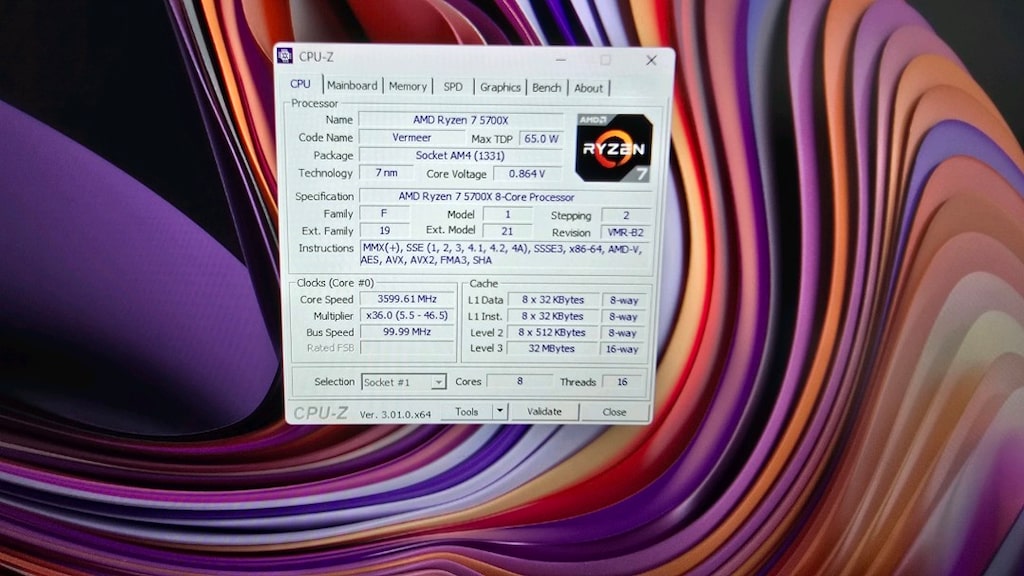
Task: Click the Level 3 16-way value
Action: (623, 349)
